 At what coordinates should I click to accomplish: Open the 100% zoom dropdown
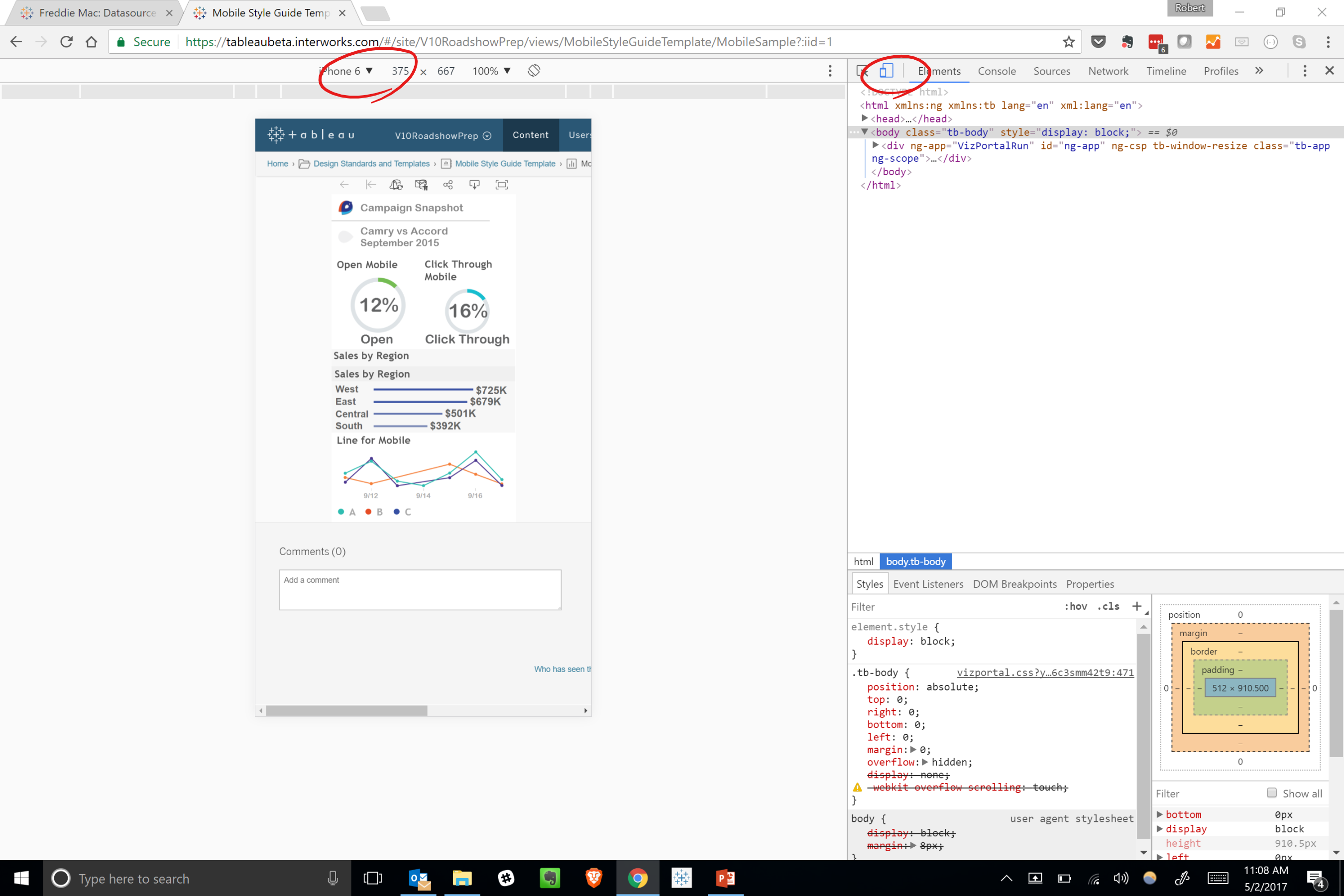[x=490, y=70]
